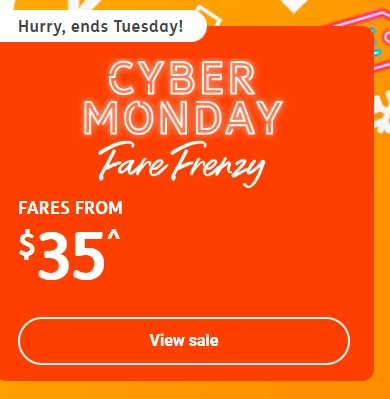Click the FARES FROM label
Image resolution: width=390 pixels, height=399 pixels.
coord(70,208)
